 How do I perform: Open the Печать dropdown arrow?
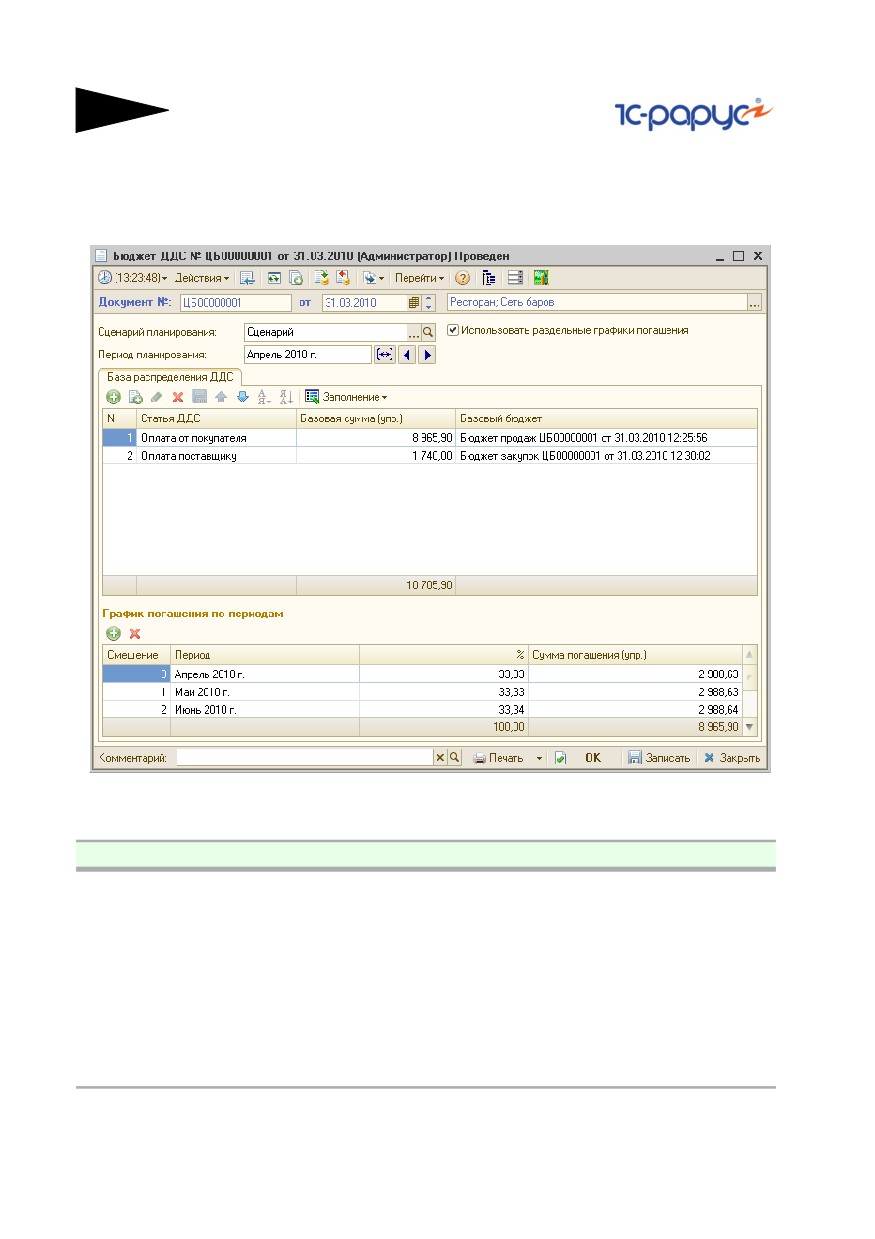tap(539, 758)
